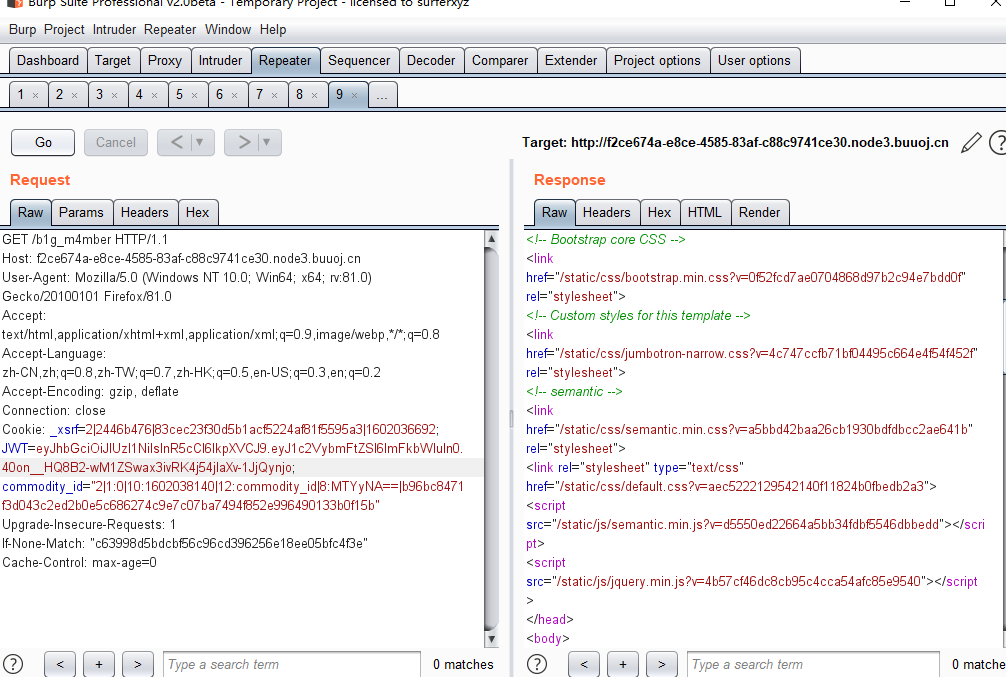Show response Headers view
This screenshot has height=677, width=1006.
click(607, 212)
